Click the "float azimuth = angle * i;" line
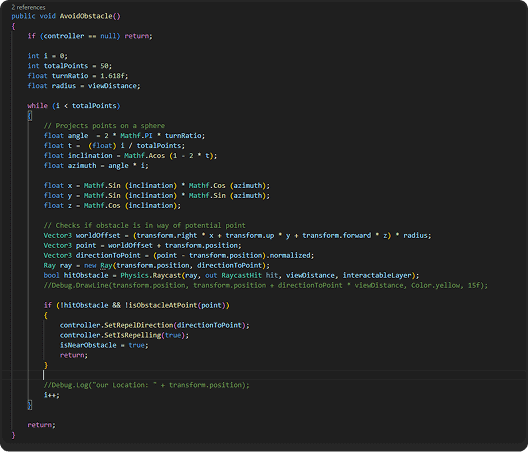 (96, 166)
